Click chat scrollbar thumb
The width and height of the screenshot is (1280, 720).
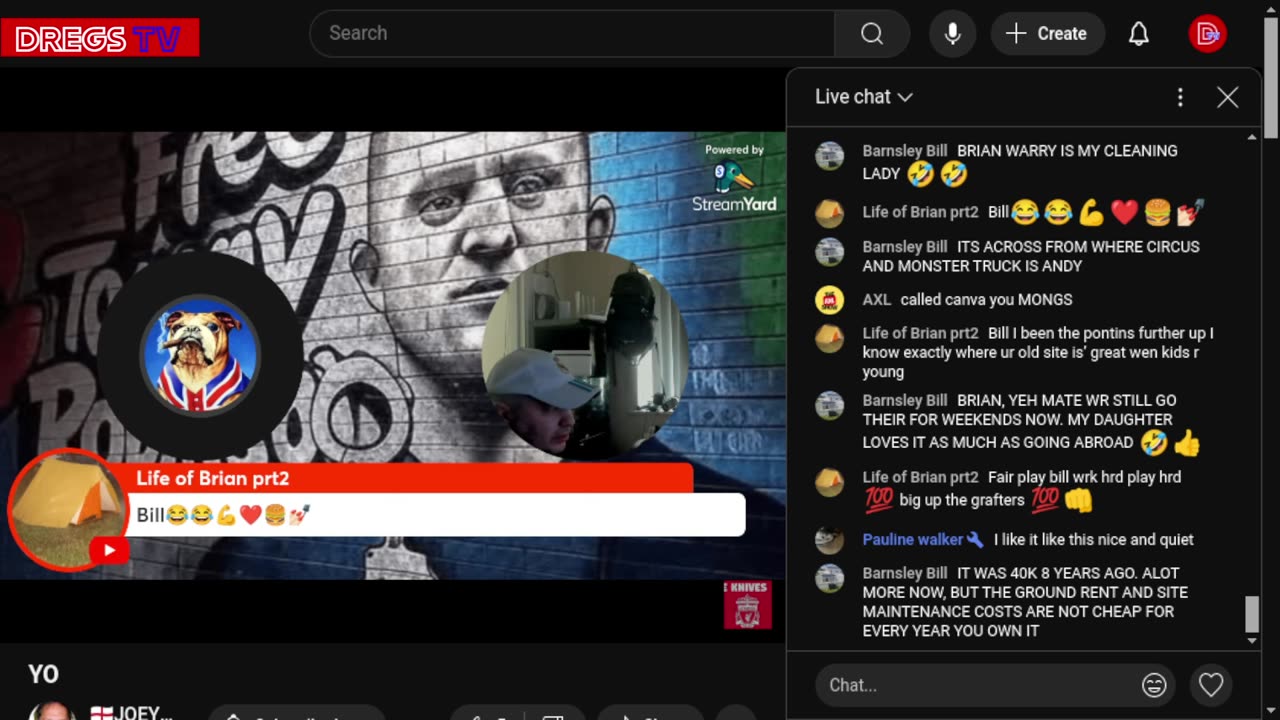click(1252, 614)
